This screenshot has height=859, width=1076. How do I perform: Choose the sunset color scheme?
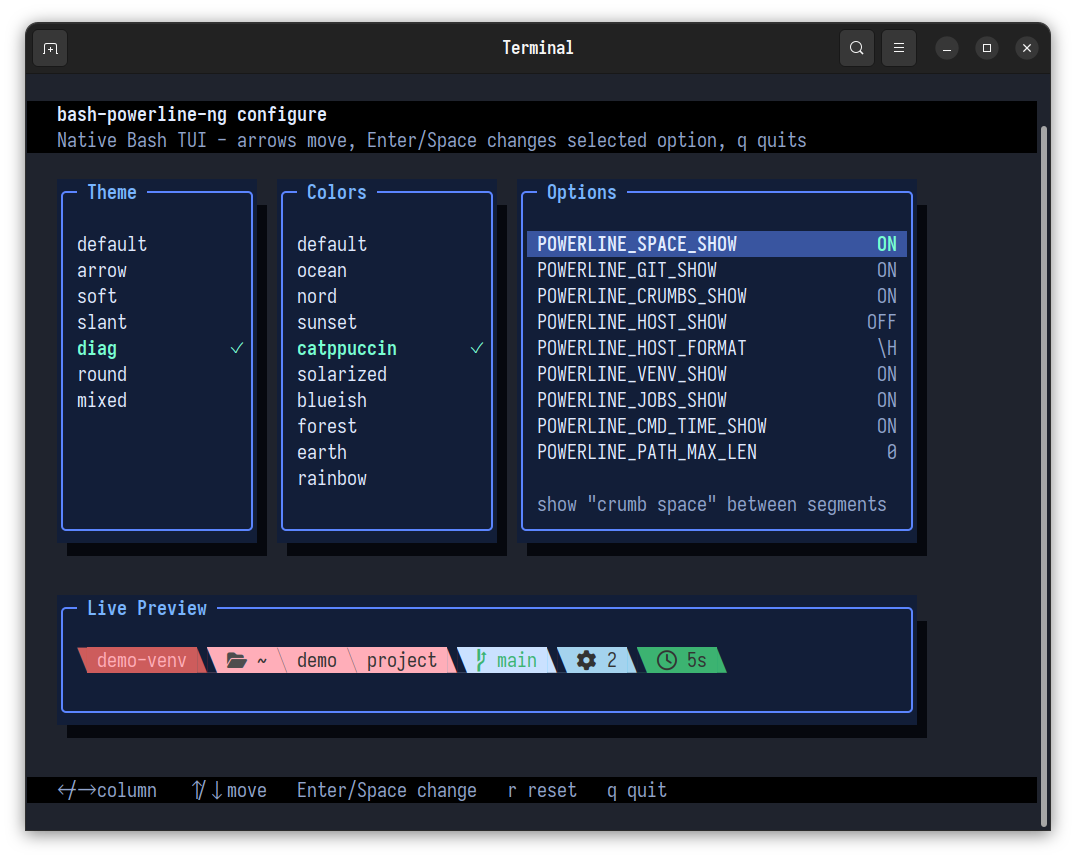(x=327, y=322)
